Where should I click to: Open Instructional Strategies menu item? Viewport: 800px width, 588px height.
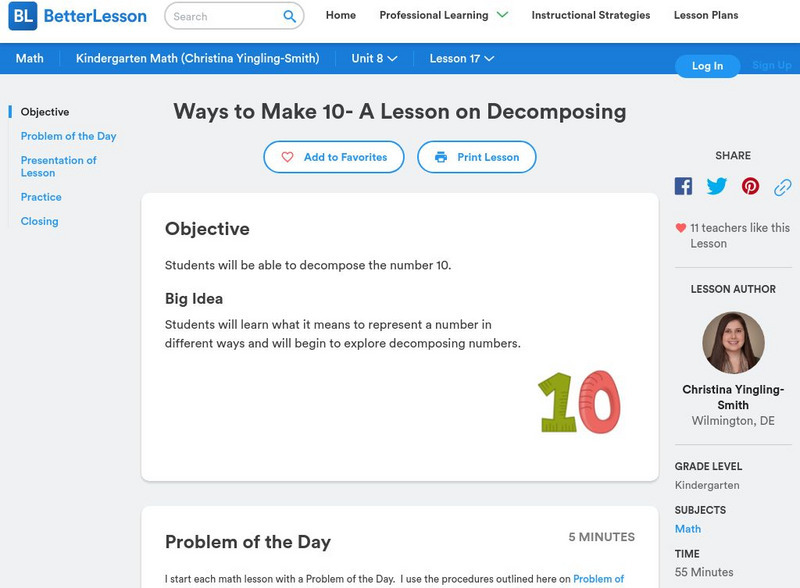tap(591, 15)
